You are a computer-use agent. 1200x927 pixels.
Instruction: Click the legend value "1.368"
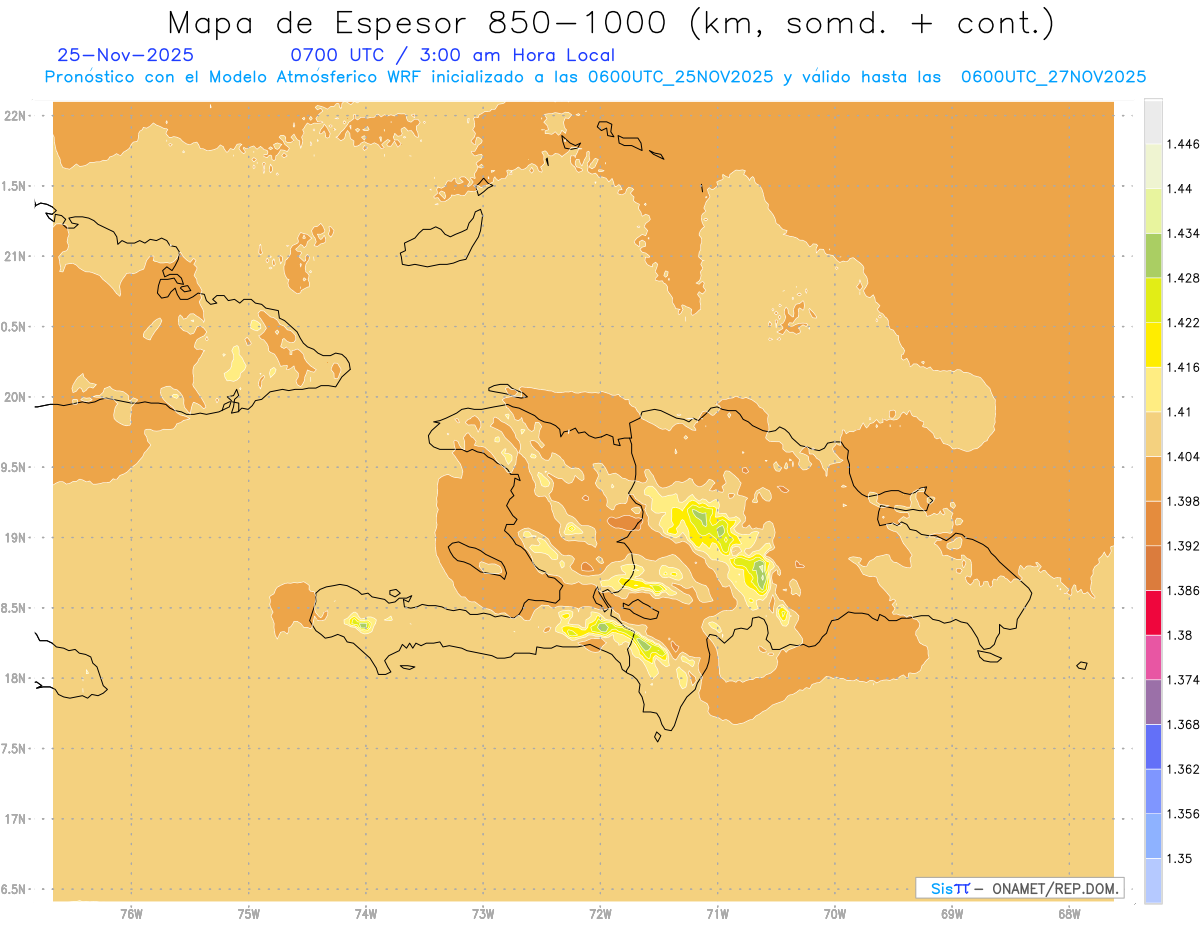coord(1183,724)
